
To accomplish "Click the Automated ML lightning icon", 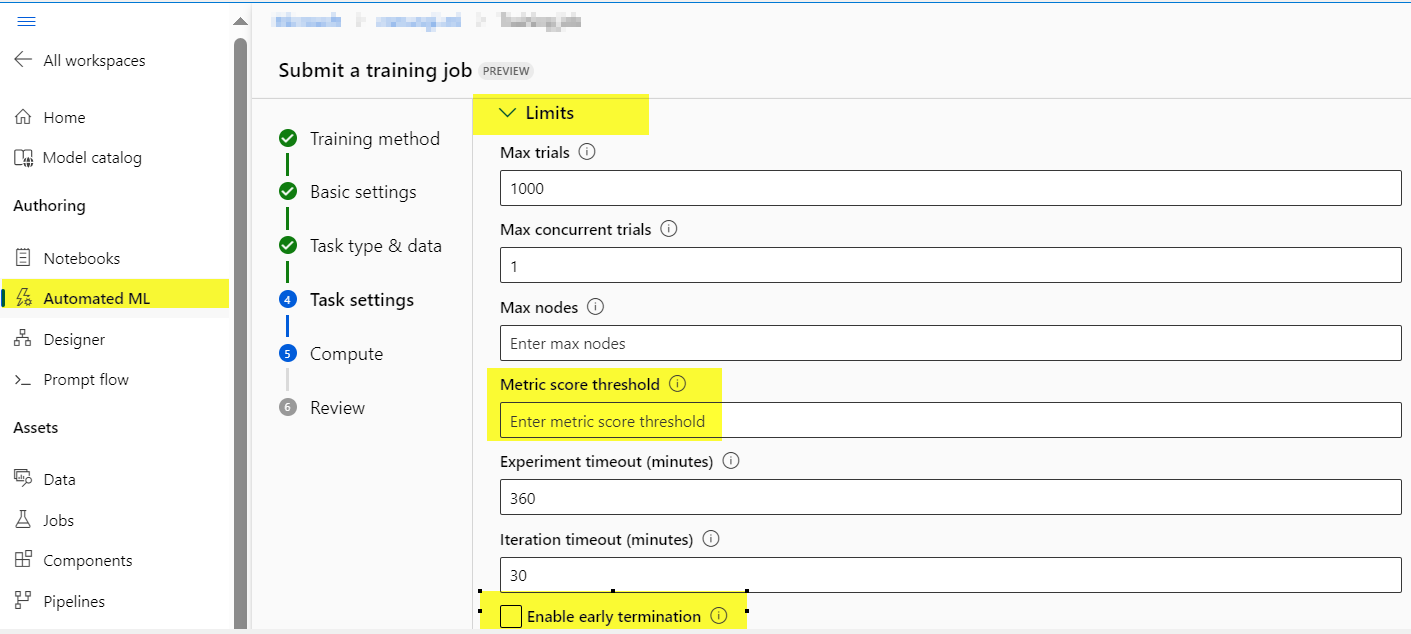I will pyautogui.click(x=25, y=298).
